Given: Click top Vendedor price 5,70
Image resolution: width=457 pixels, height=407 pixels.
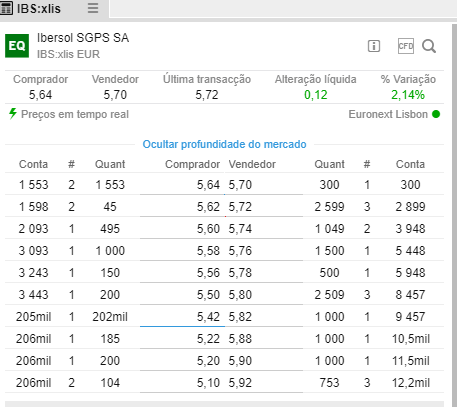Looking at the screenshot, I should pyautogui.click(x=115, y=95).
